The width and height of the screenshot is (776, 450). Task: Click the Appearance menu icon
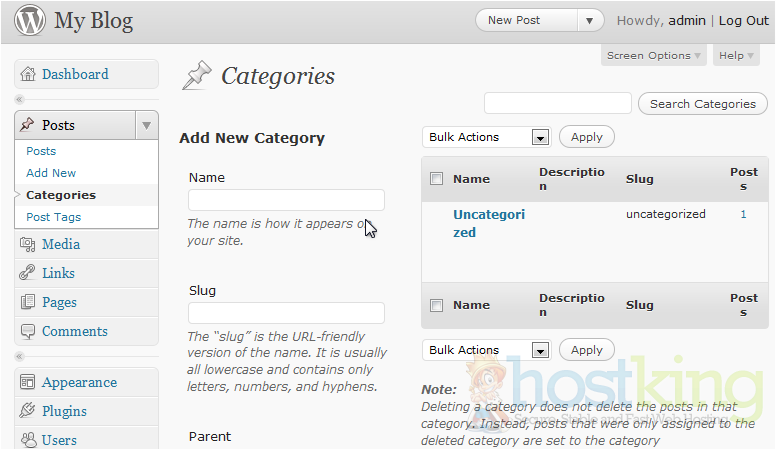click(28, 382)
